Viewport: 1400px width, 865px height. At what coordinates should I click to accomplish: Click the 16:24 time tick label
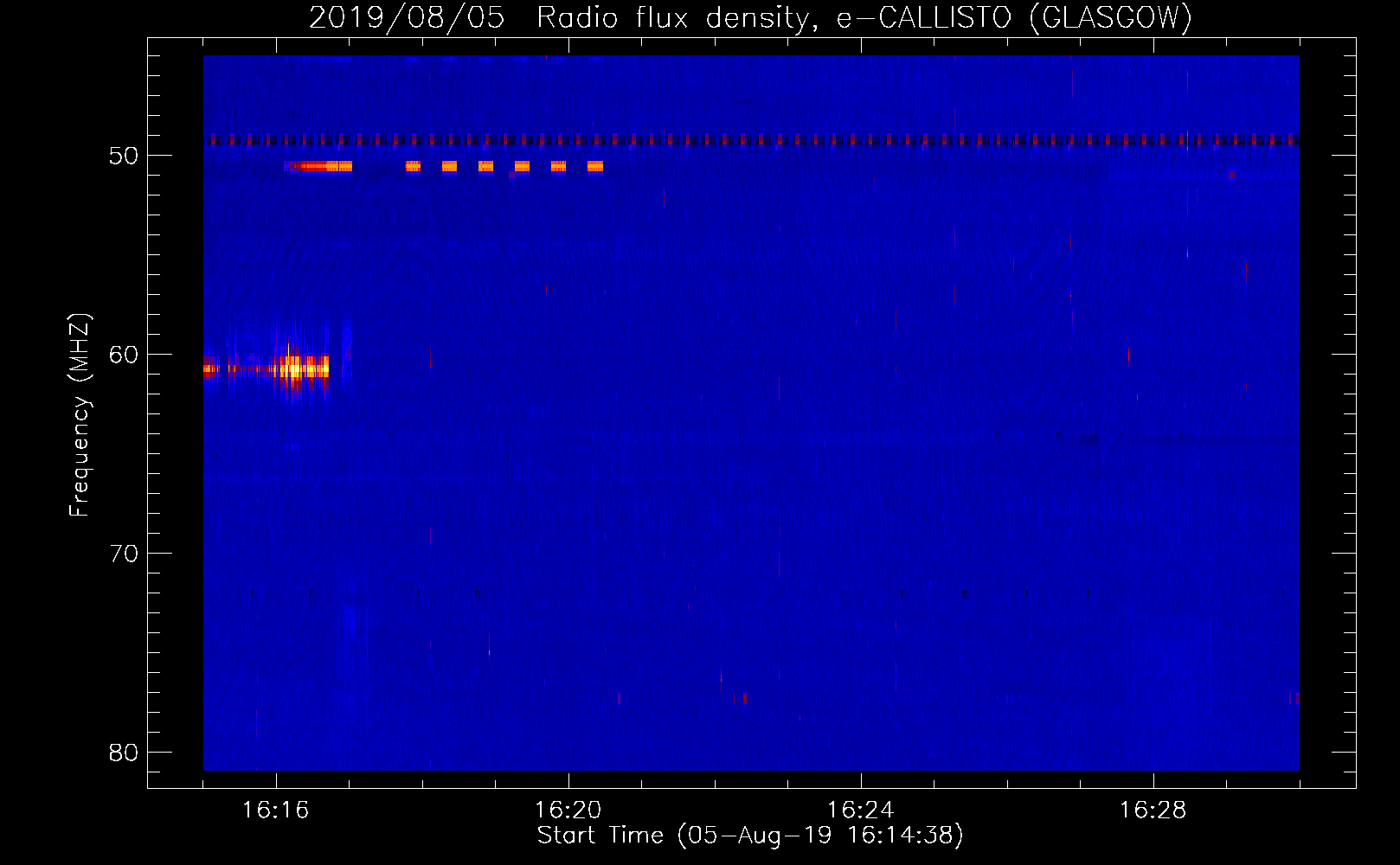pos(861,811)
